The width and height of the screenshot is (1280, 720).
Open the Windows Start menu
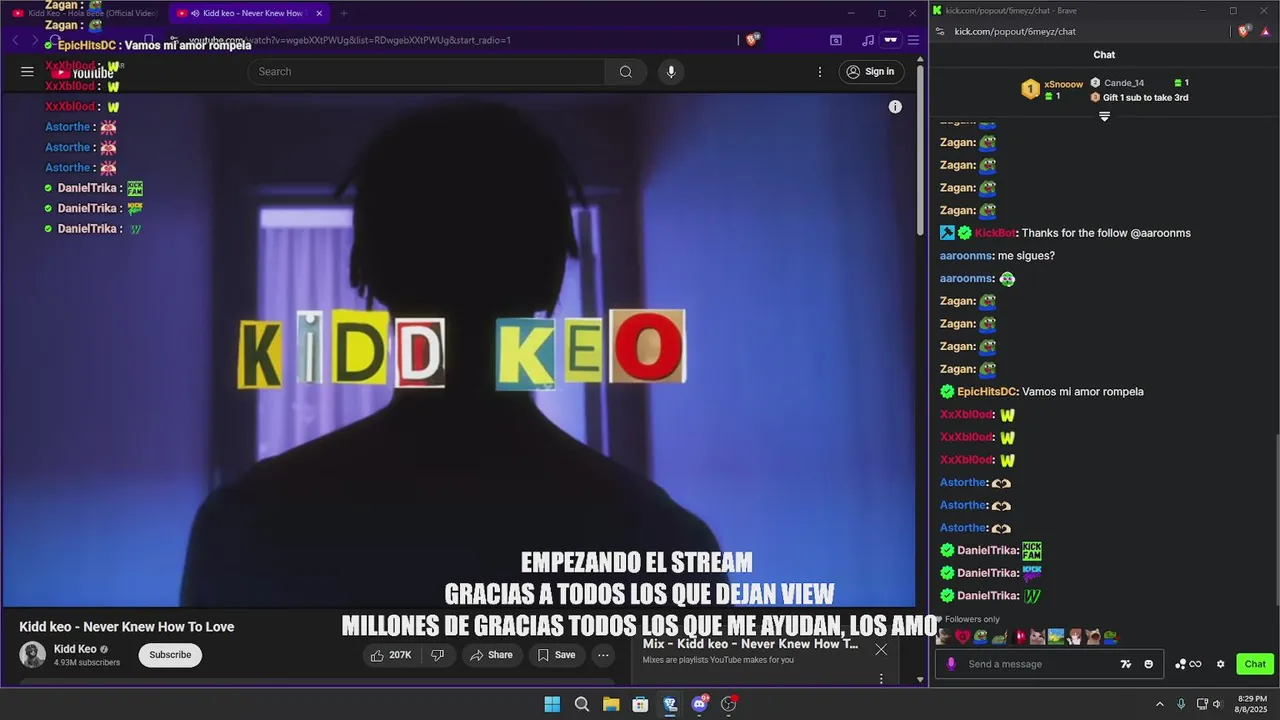click(x=552, y=704)
